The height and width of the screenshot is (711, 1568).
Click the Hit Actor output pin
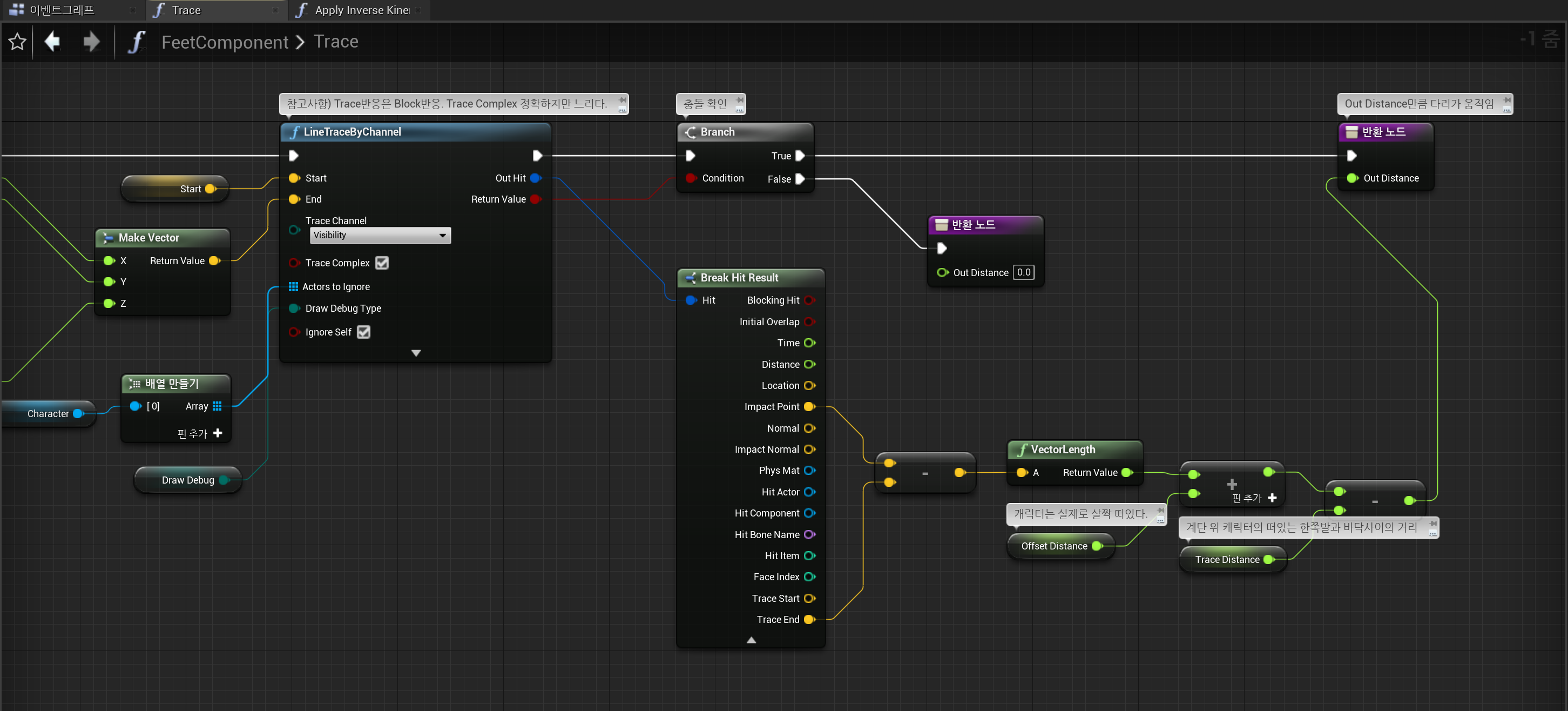pyautogui.click(x=809, y=492)
